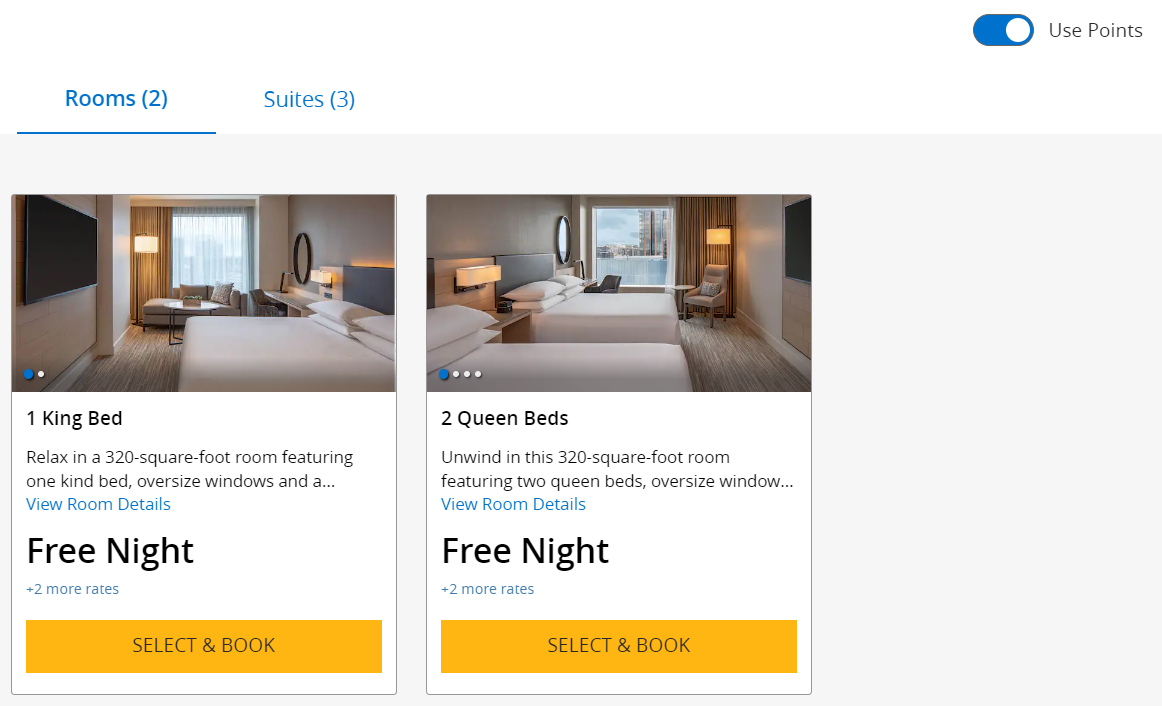The image size is (1162, 706).
Task: View room details for 1 King Bed
Action: point(98,504)
